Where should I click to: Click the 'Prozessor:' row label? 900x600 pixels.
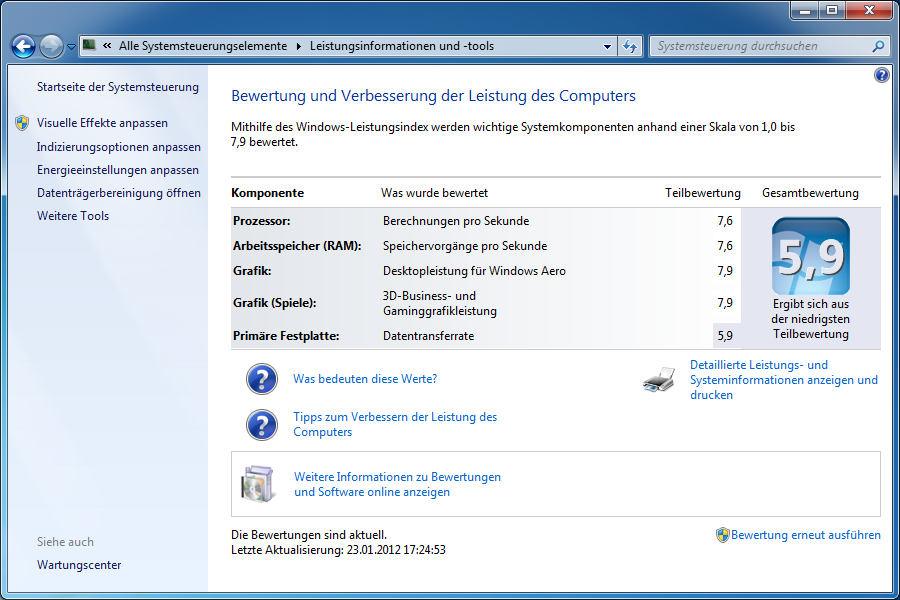coord(261,221)
